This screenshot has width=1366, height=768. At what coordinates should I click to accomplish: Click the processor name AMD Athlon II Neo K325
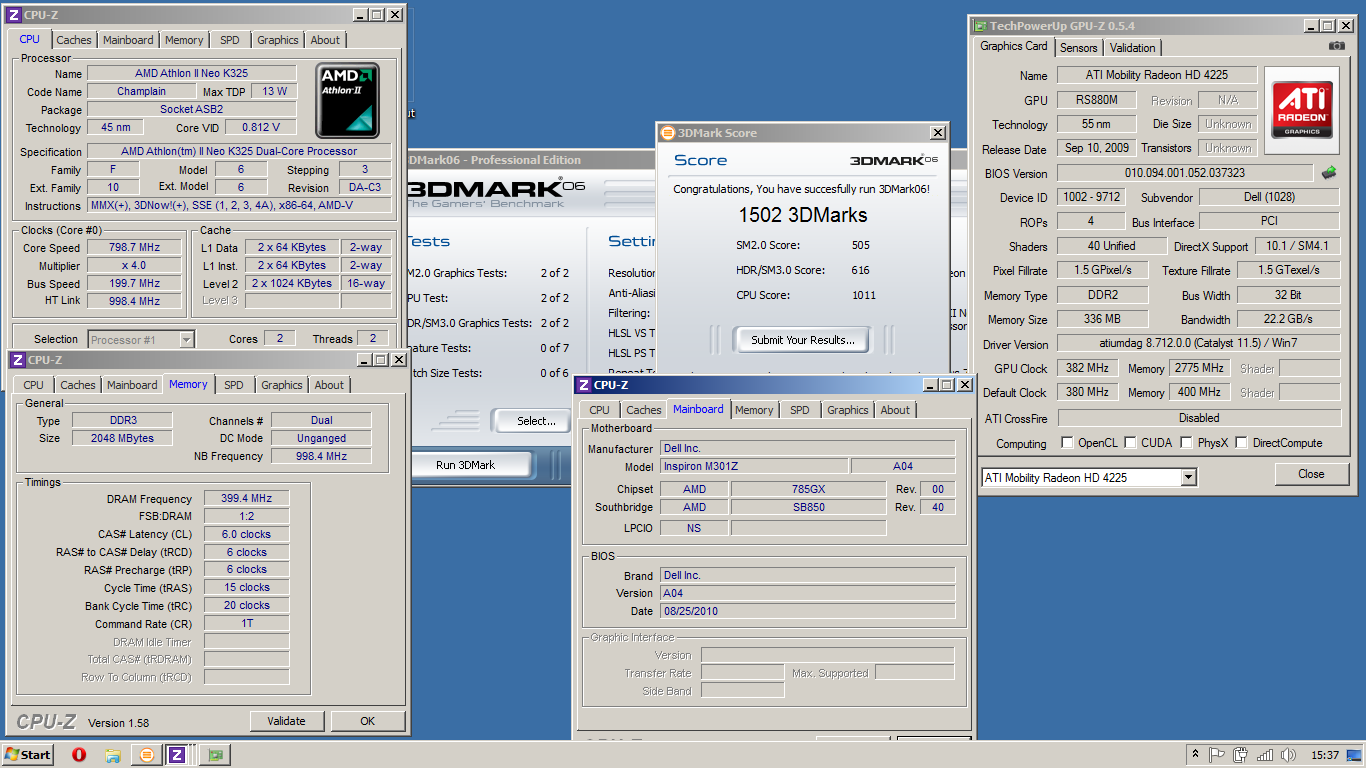pos(192,74)
